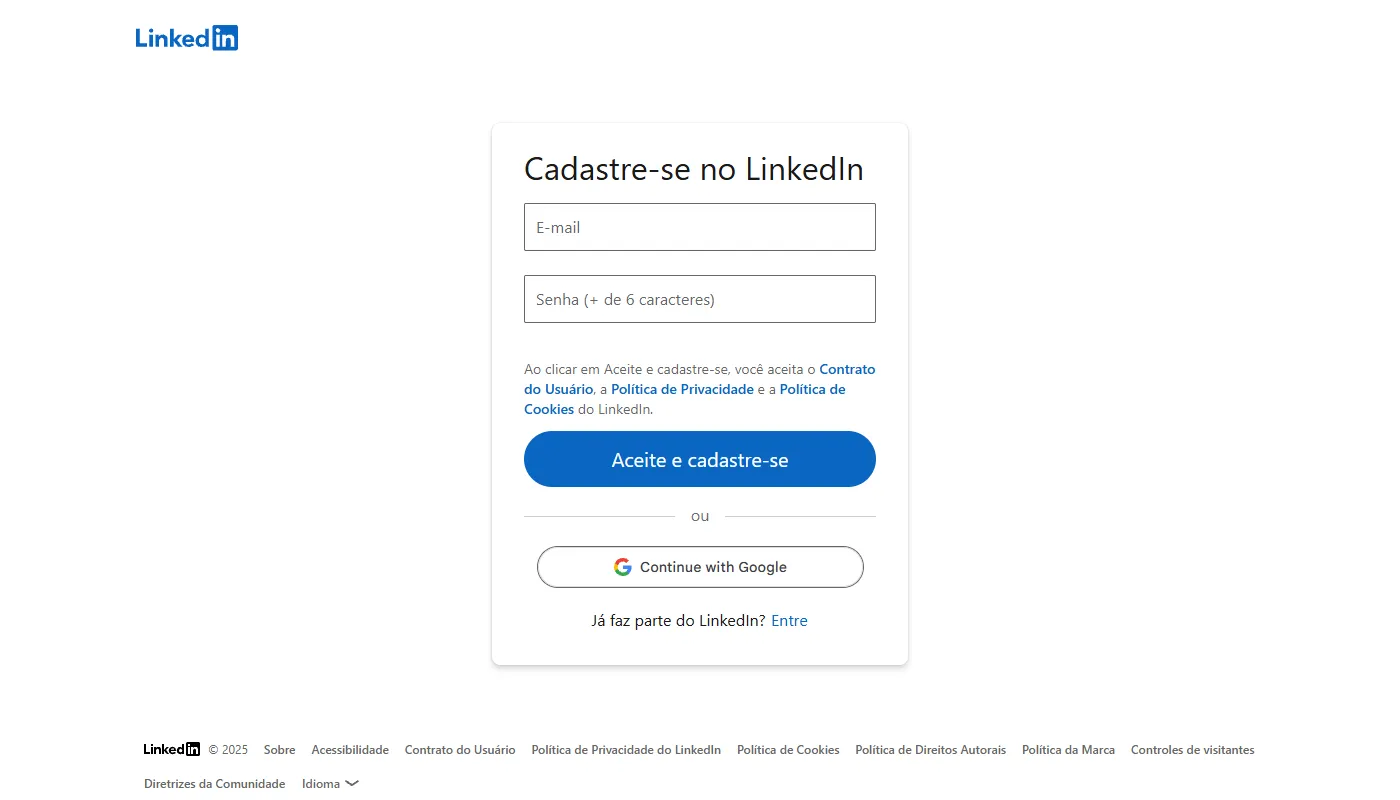Open Política de Privacidade link in form
Viewport: 1400px width, 800px height.
(x=682, y=389)
